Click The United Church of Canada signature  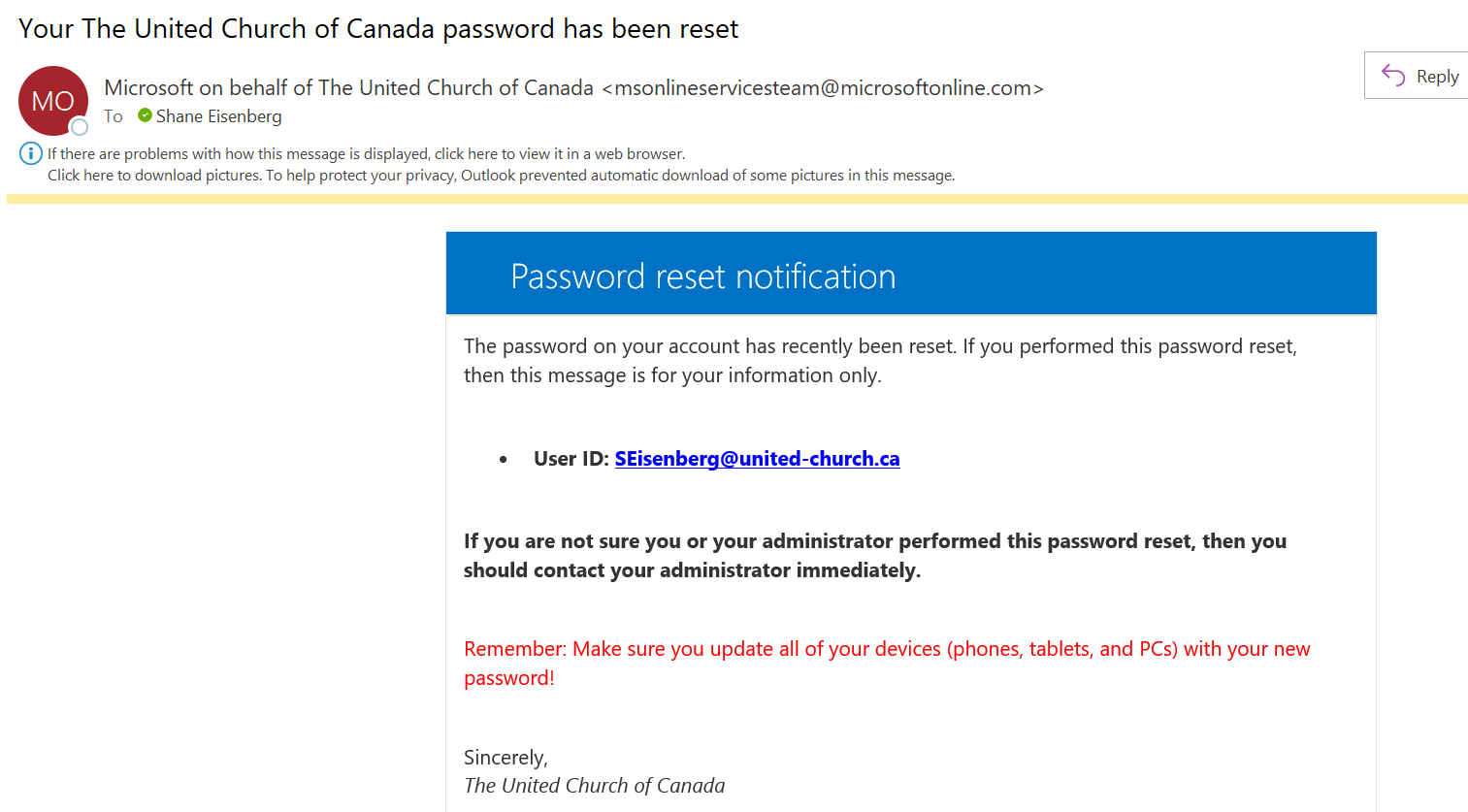pos(594,786)
